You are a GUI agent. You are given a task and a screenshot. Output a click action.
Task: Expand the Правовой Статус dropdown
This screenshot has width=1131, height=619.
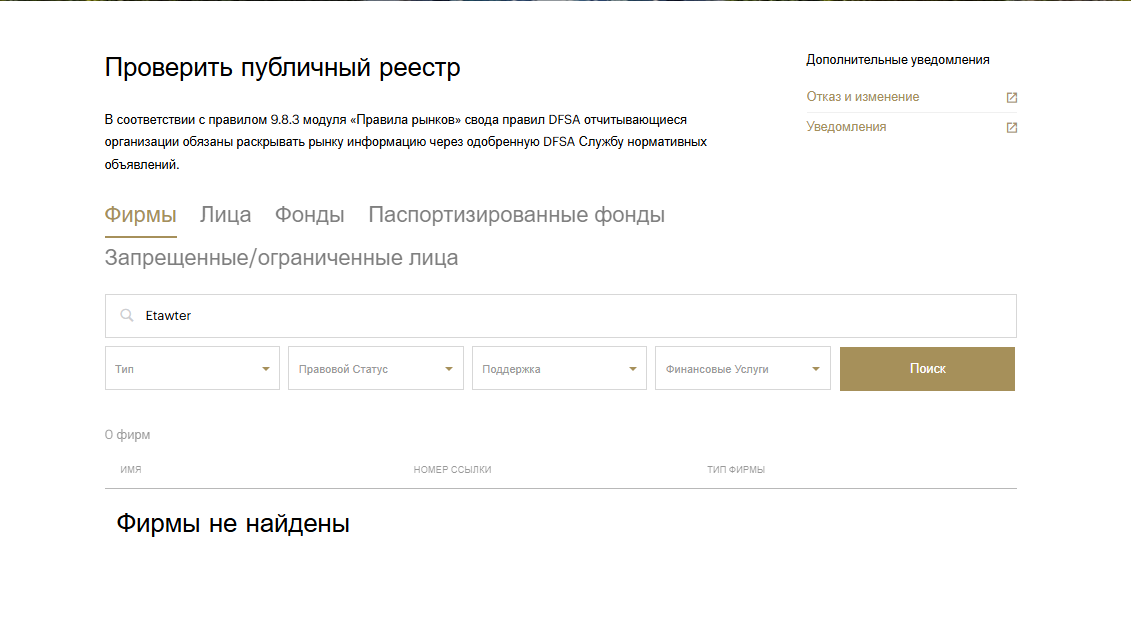coord(376,369)
